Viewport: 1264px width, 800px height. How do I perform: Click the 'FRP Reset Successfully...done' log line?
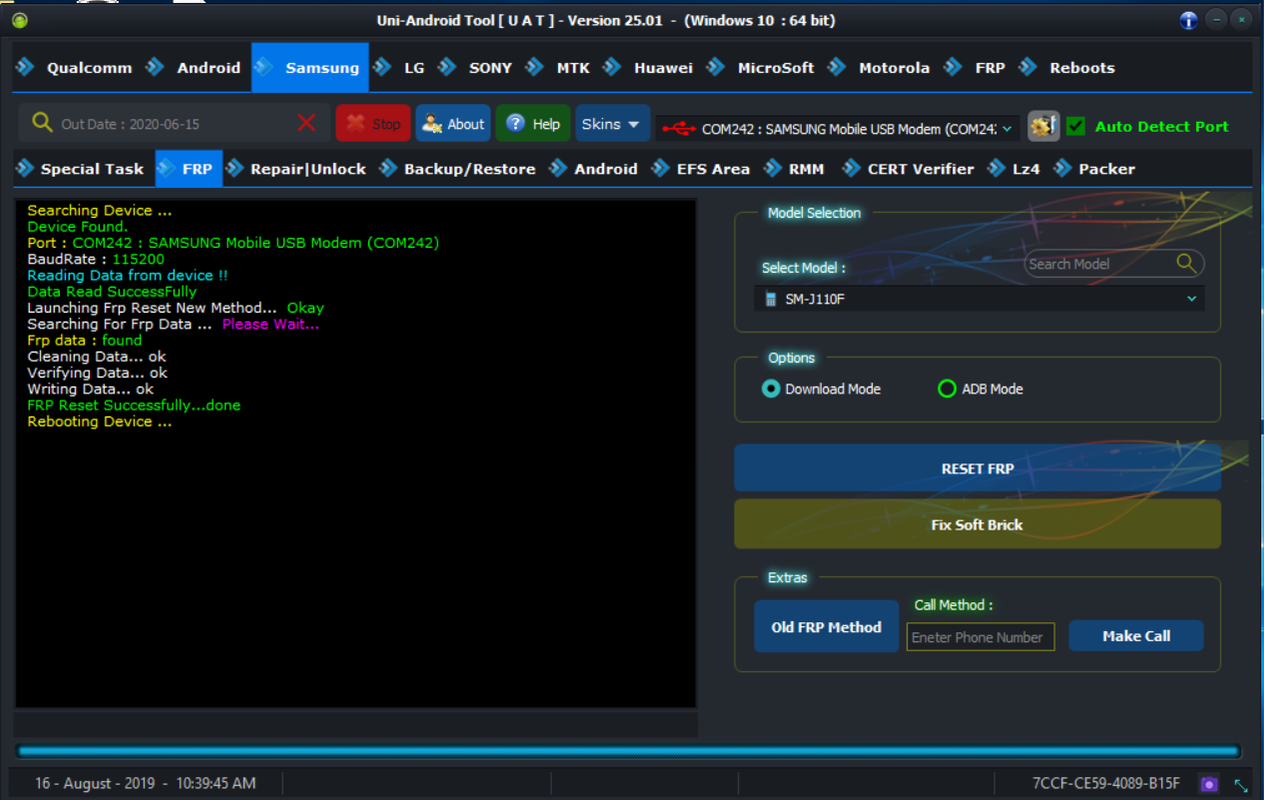tap(134, 405)
